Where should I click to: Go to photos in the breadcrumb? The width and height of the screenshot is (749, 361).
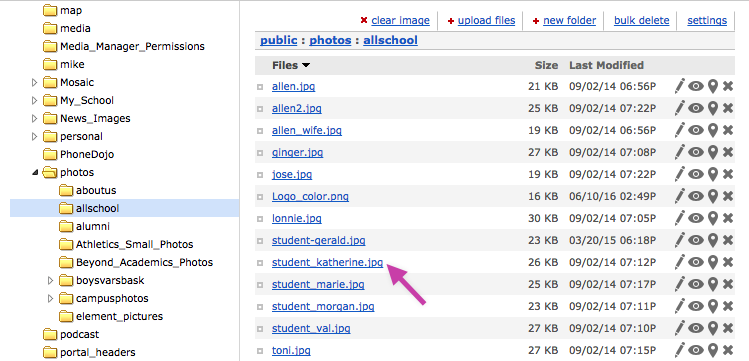(x=330, y=40)
